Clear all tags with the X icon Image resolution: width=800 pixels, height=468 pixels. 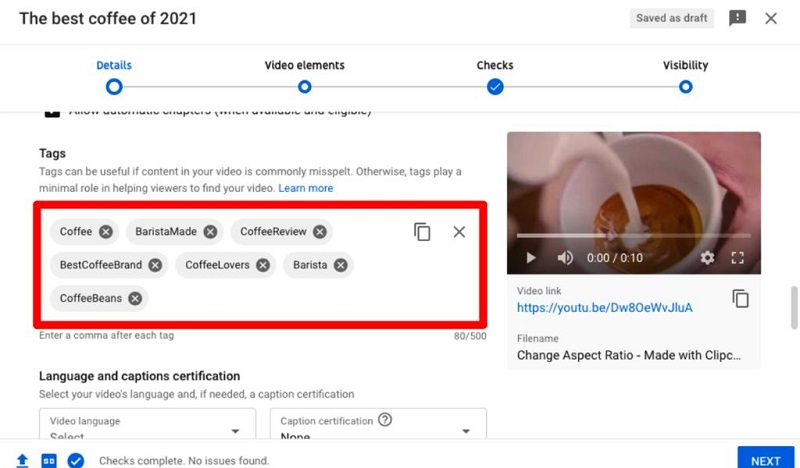pyautogui.click(x=459, y=232)
